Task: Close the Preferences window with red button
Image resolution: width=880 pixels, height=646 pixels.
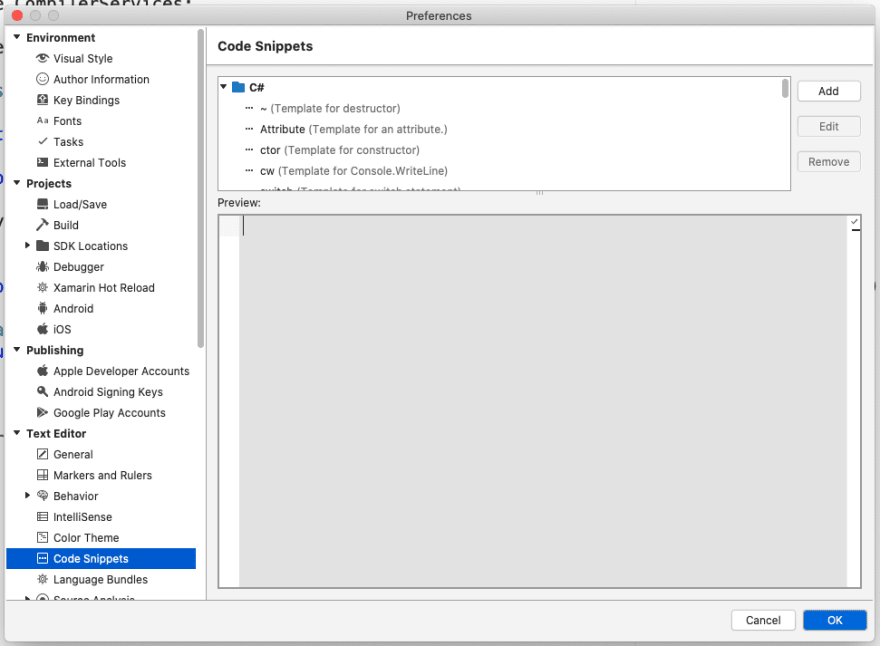Action: tap(17, 15)
